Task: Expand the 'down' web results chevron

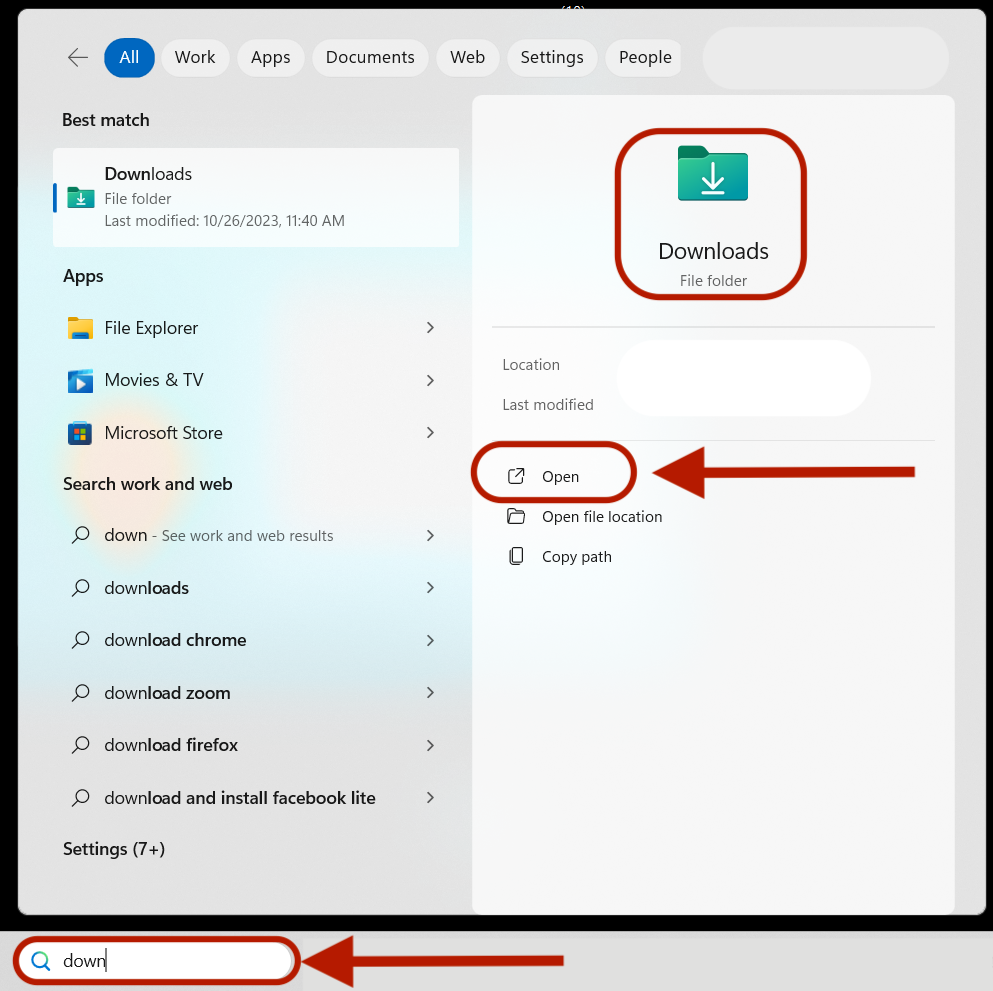Action: (430, 536)
